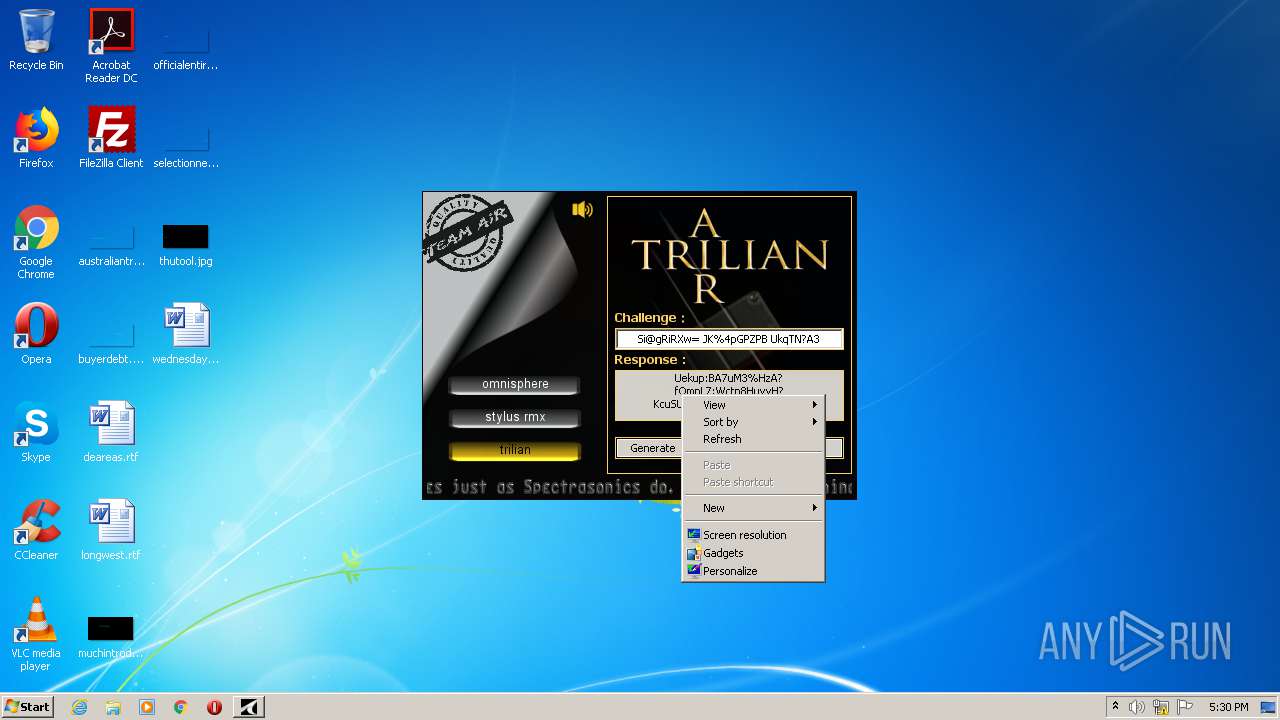The width and height of the screenshot is (1280, 720).
Task: Select the highlighted trilian product button
Action: 515,450
